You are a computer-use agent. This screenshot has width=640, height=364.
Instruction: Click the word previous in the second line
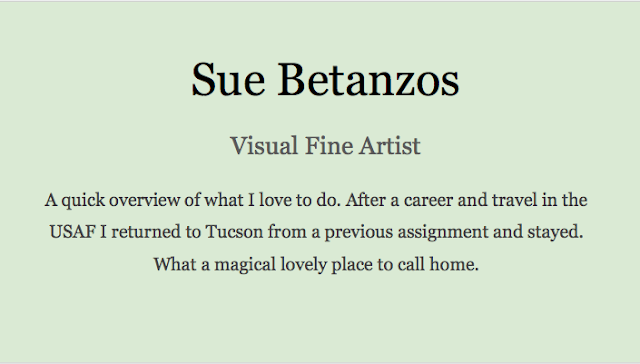point(358,232)
